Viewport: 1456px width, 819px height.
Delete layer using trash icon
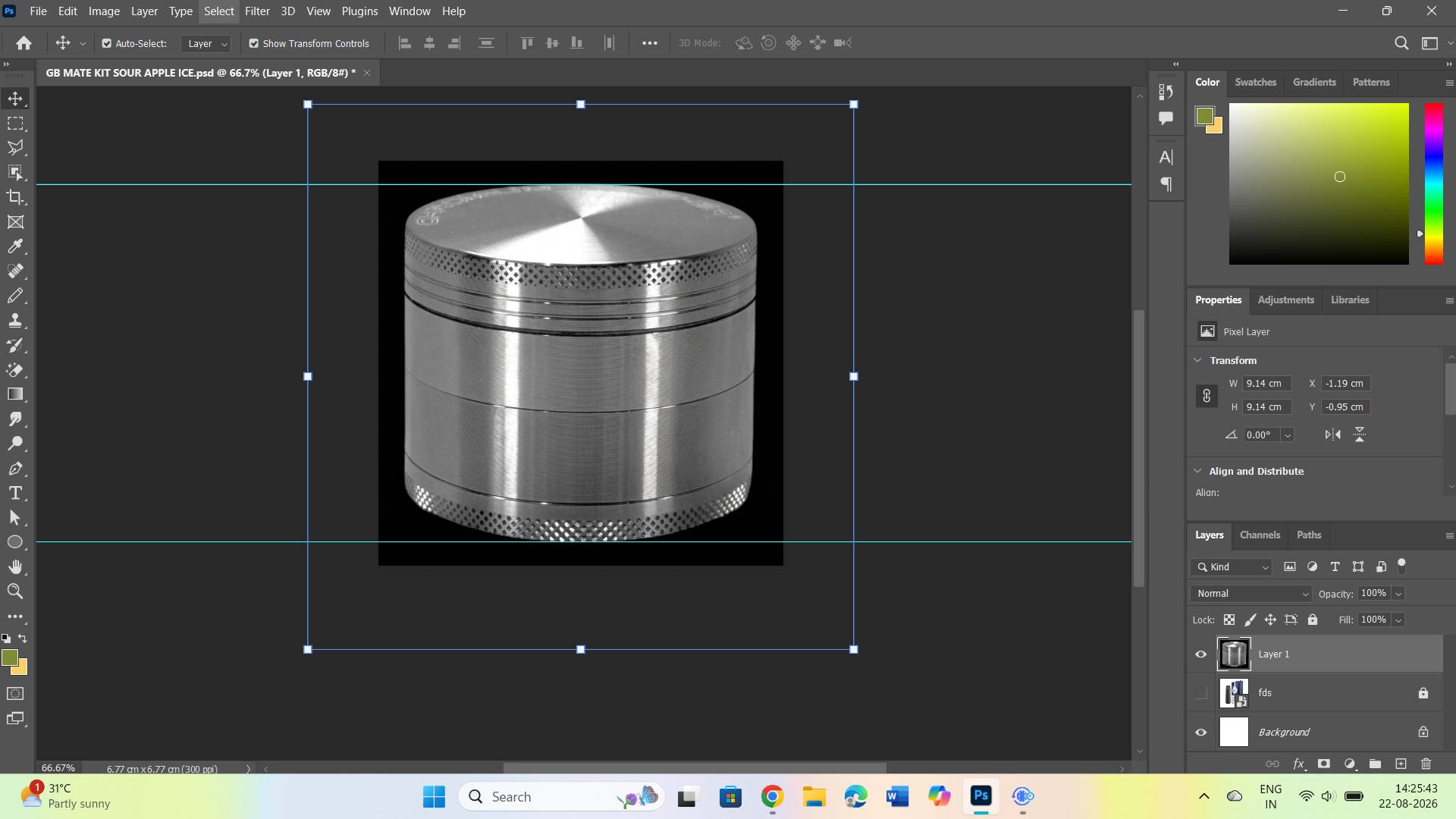[1426, 764]
